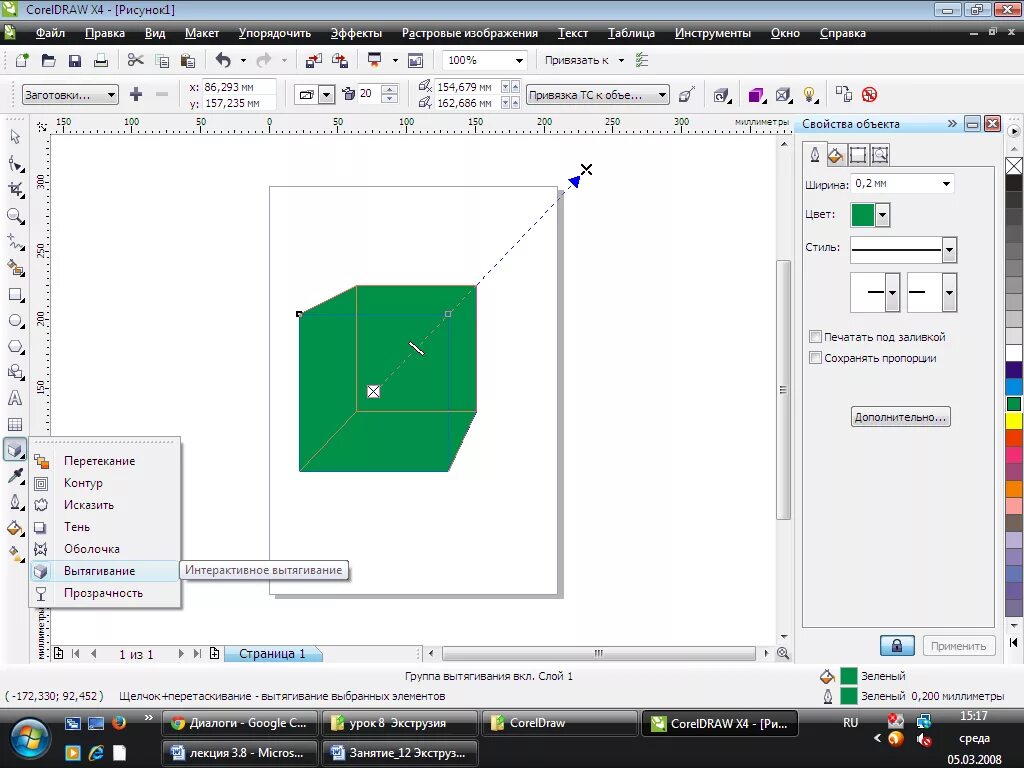This screenshot has height=768, width=1024.
Task: Select the Crop tool
Action: click(15, 189)
